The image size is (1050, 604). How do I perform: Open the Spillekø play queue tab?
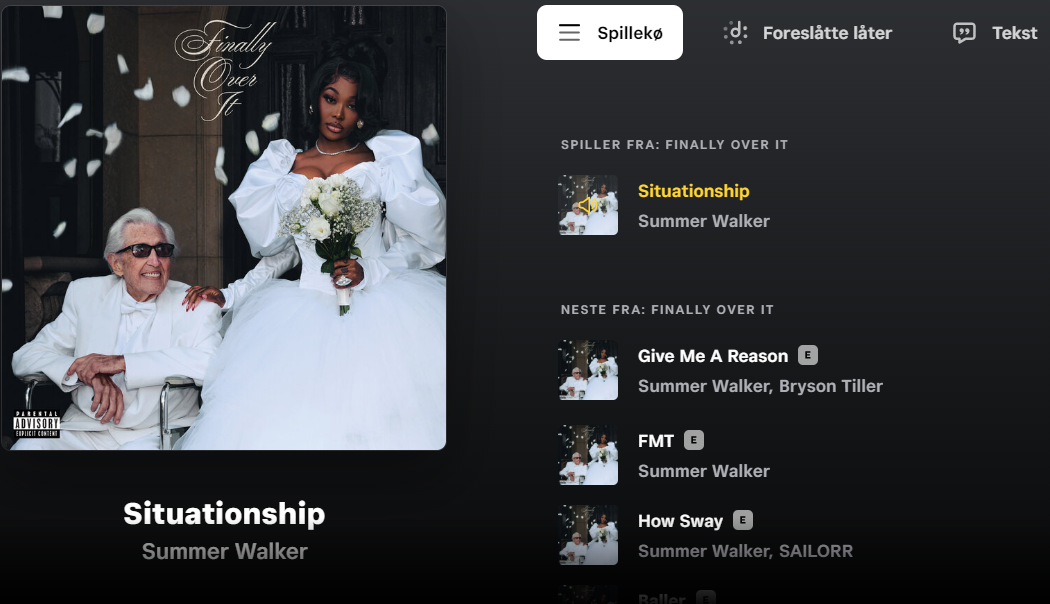coord(609,33)
